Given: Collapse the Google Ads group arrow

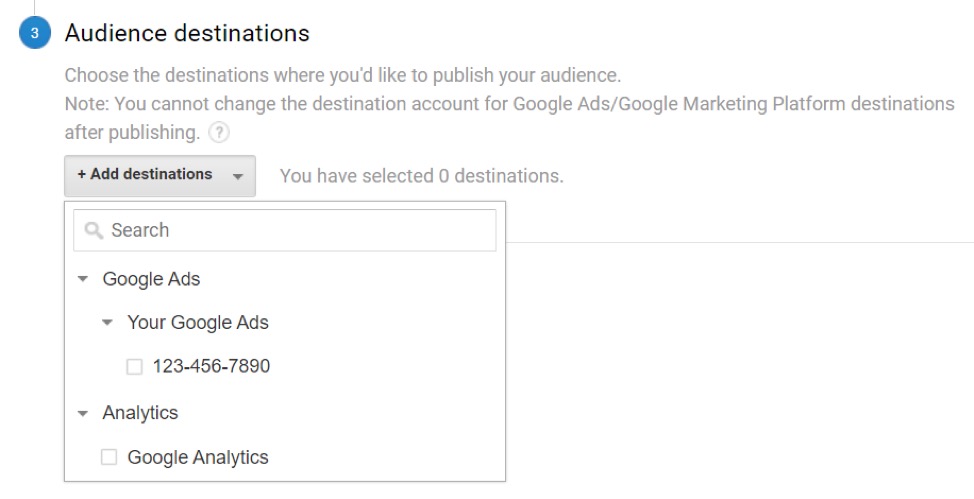Looking at the screenshot, I should click(x=83, y=280).
